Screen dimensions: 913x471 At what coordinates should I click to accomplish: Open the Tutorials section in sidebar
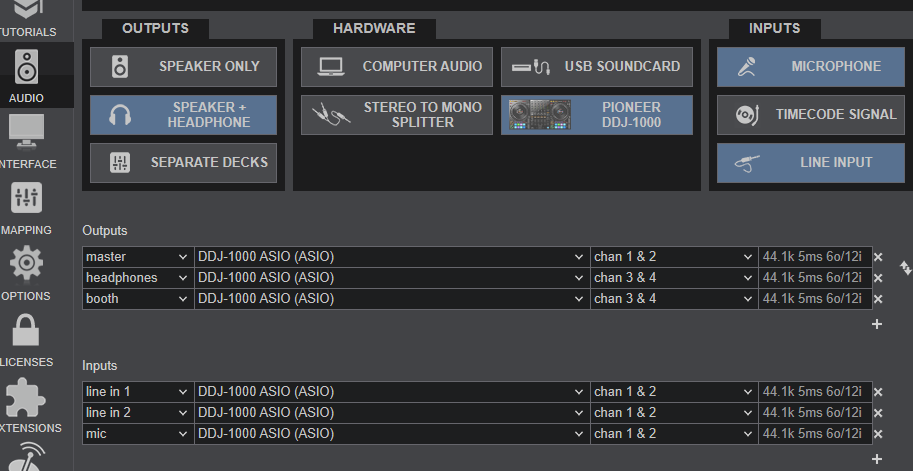pos(27,19)
